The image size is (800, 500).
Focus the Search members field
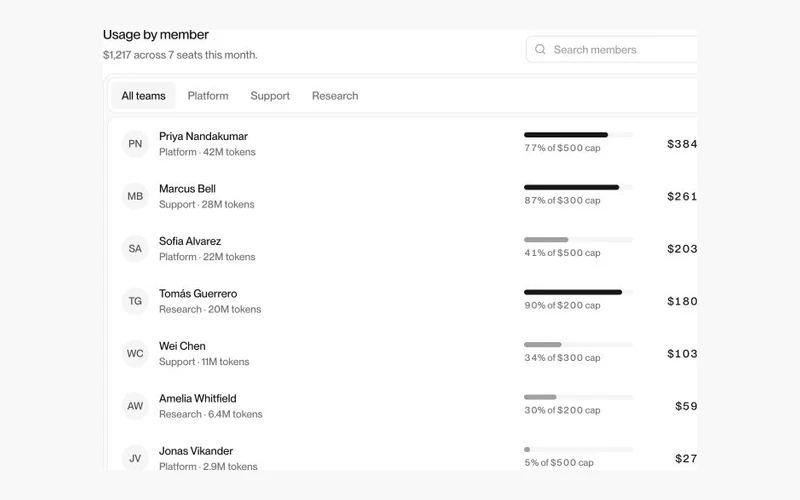coord(612,49)
